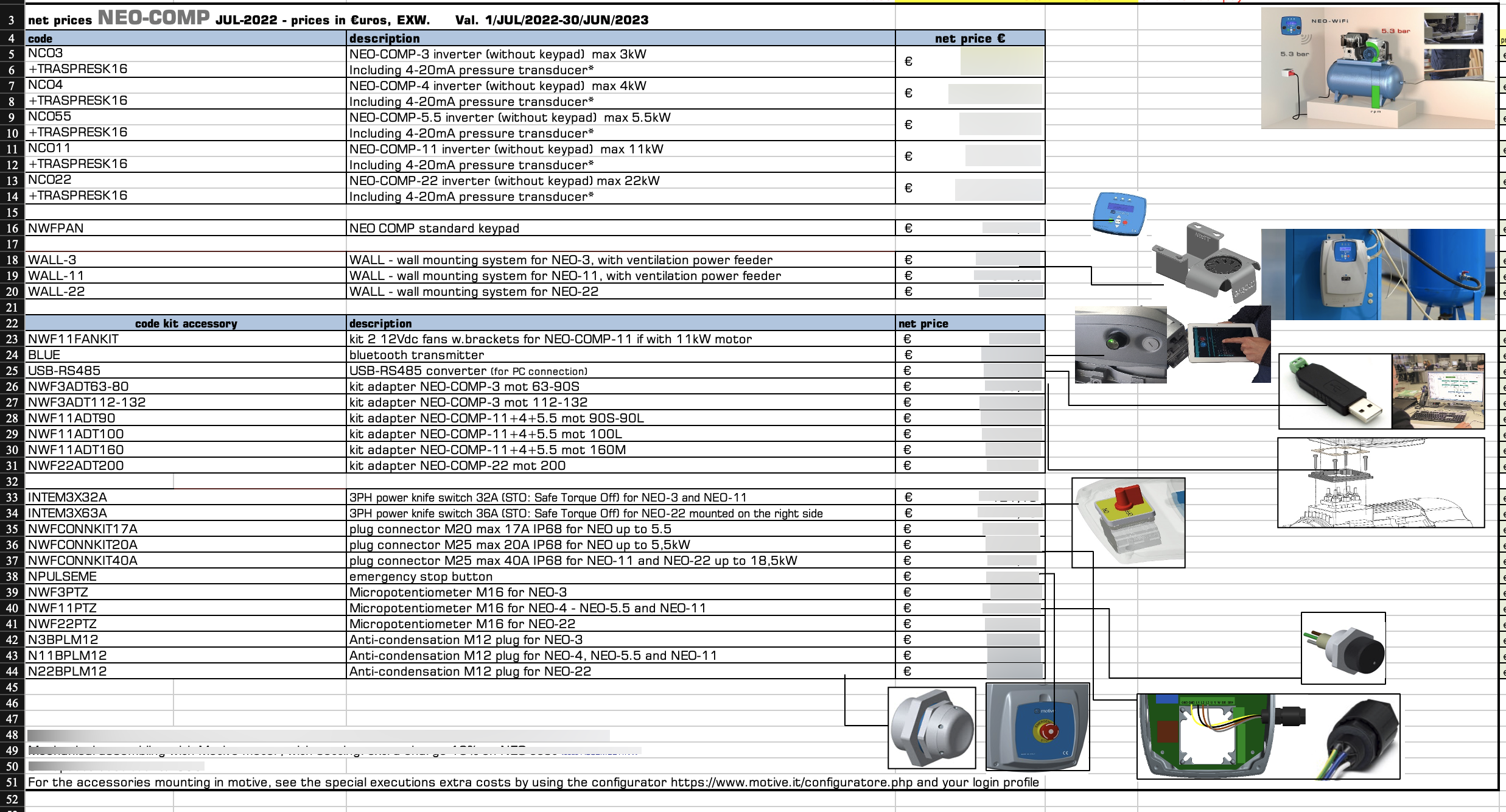Select the grey wall-mount bracket image
1506x812 pixels.
tap(1206, 263)
